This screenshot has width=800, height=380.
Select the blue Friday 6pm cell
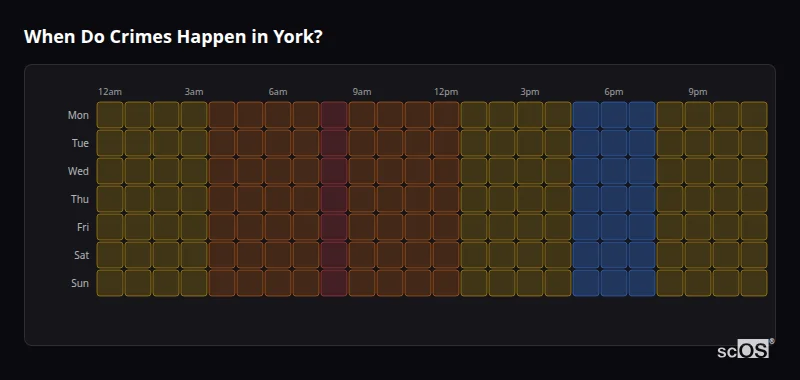[x=614, y=227]
